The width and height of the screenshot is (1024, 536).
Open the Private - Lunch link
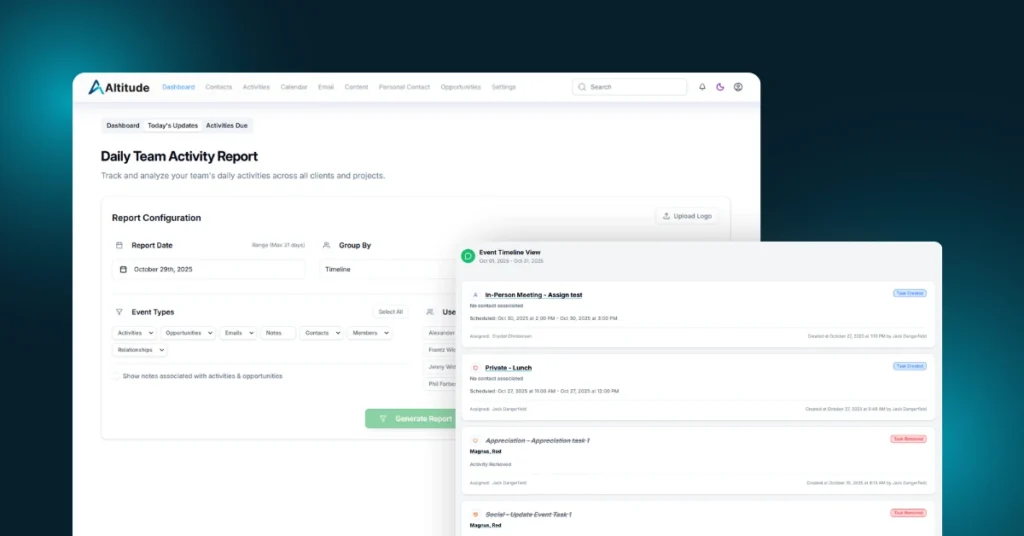[508, 368]
